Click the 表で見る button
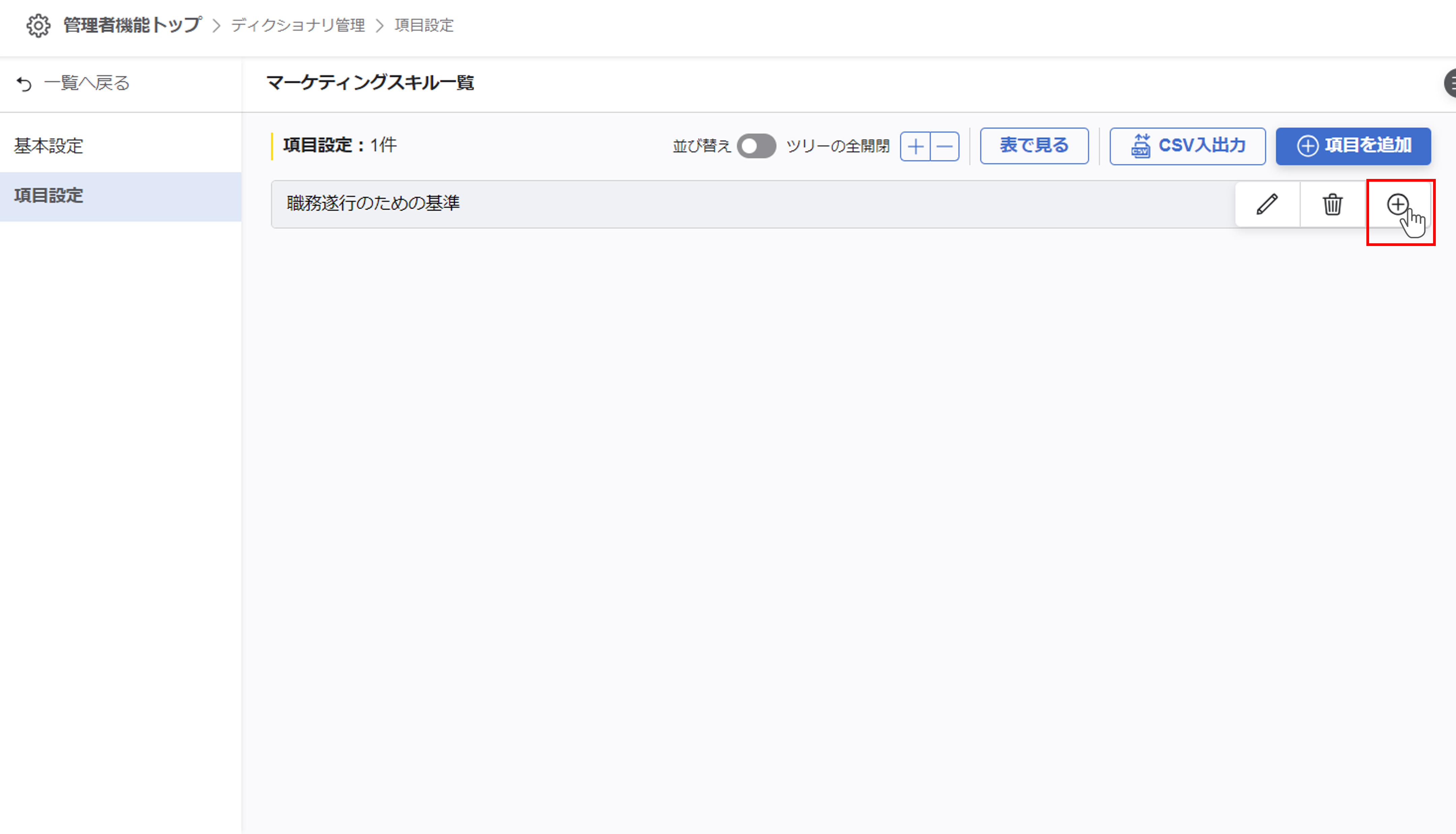This screenshot has width=1456, height=834. coord(1034,146)
